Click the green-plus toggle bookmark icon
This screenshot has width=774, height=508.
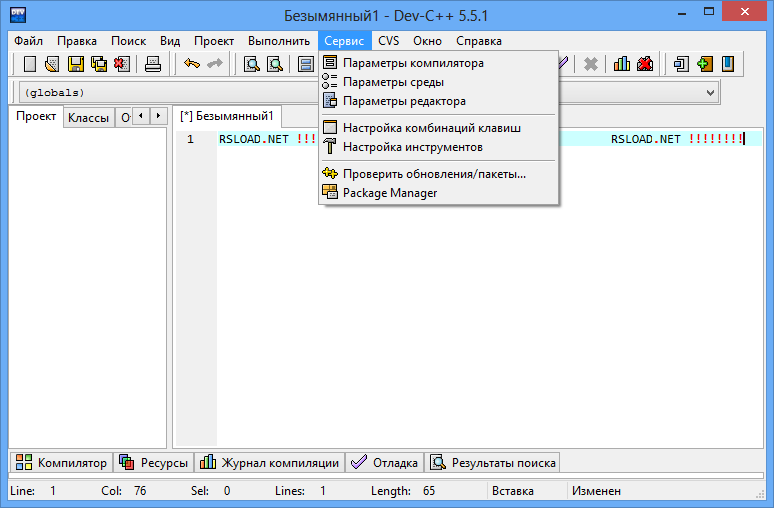coord(705,64)
